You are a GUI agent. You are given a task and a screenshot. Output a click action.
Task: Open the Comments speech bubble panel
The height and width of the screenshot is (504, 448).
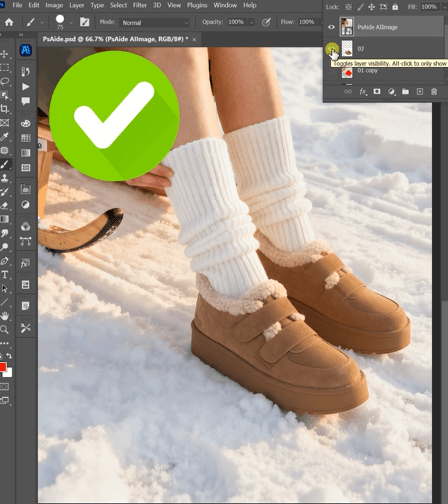click(25, 101)
